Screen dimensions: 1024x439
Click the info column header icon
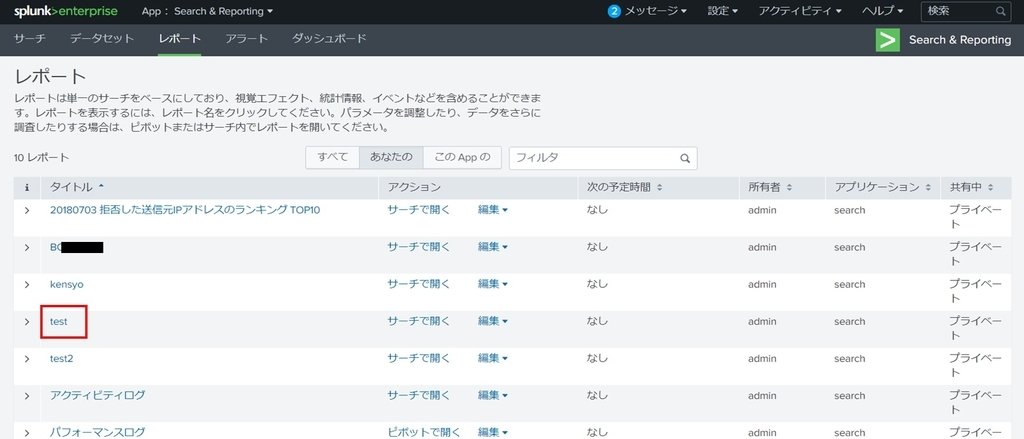click(26, 187)
